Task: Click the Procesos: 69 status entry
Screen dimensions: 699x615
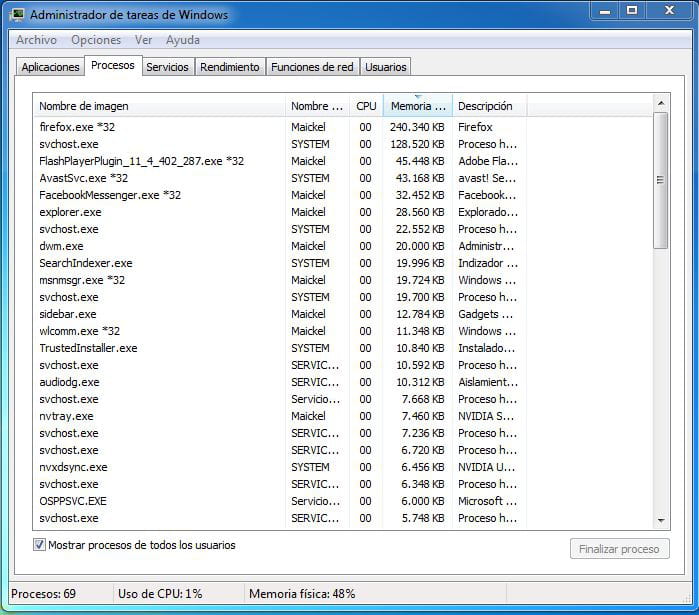Action: [43, 594]
